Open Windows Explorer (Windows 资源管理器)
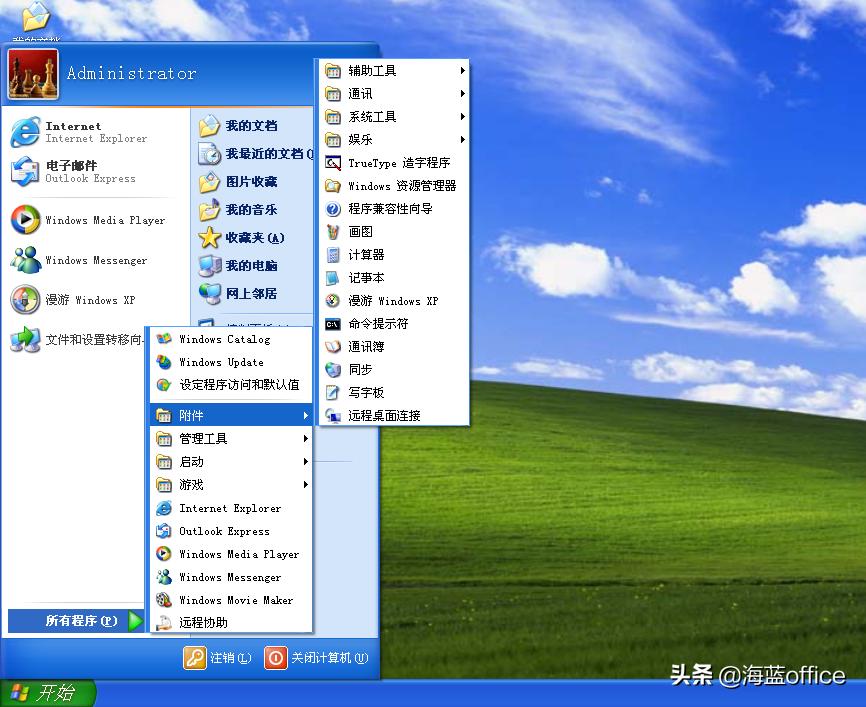866x707 pixels. click(x=395, y=186)
